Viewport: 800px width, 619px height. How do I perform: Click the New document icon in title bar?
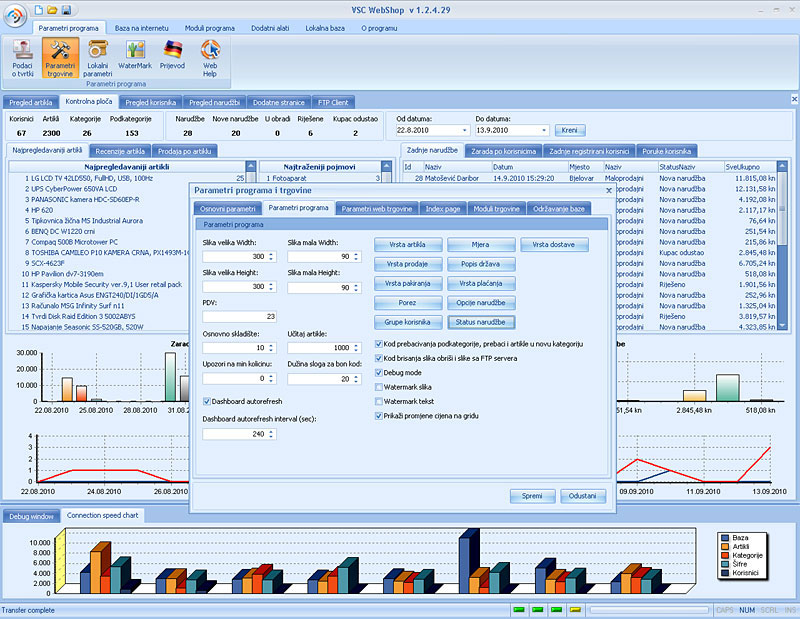39,10
